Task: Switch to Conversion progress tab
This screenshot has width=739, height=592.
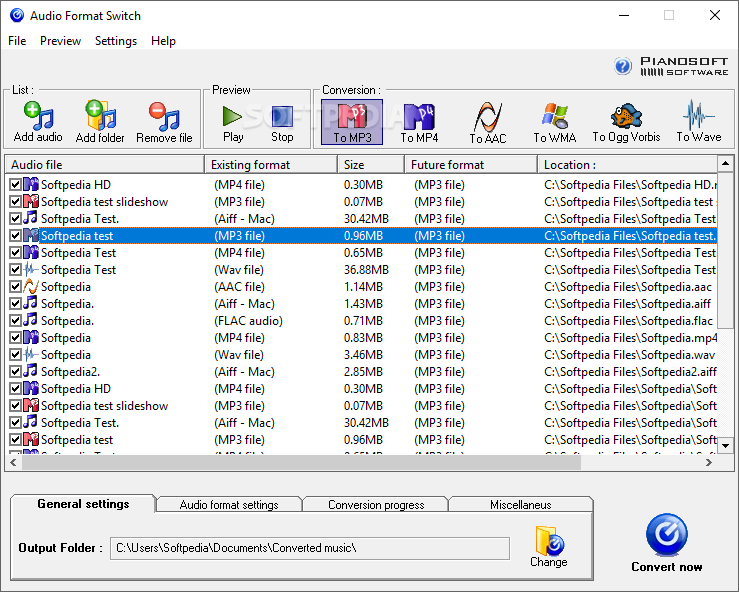Action: (376, 505)
